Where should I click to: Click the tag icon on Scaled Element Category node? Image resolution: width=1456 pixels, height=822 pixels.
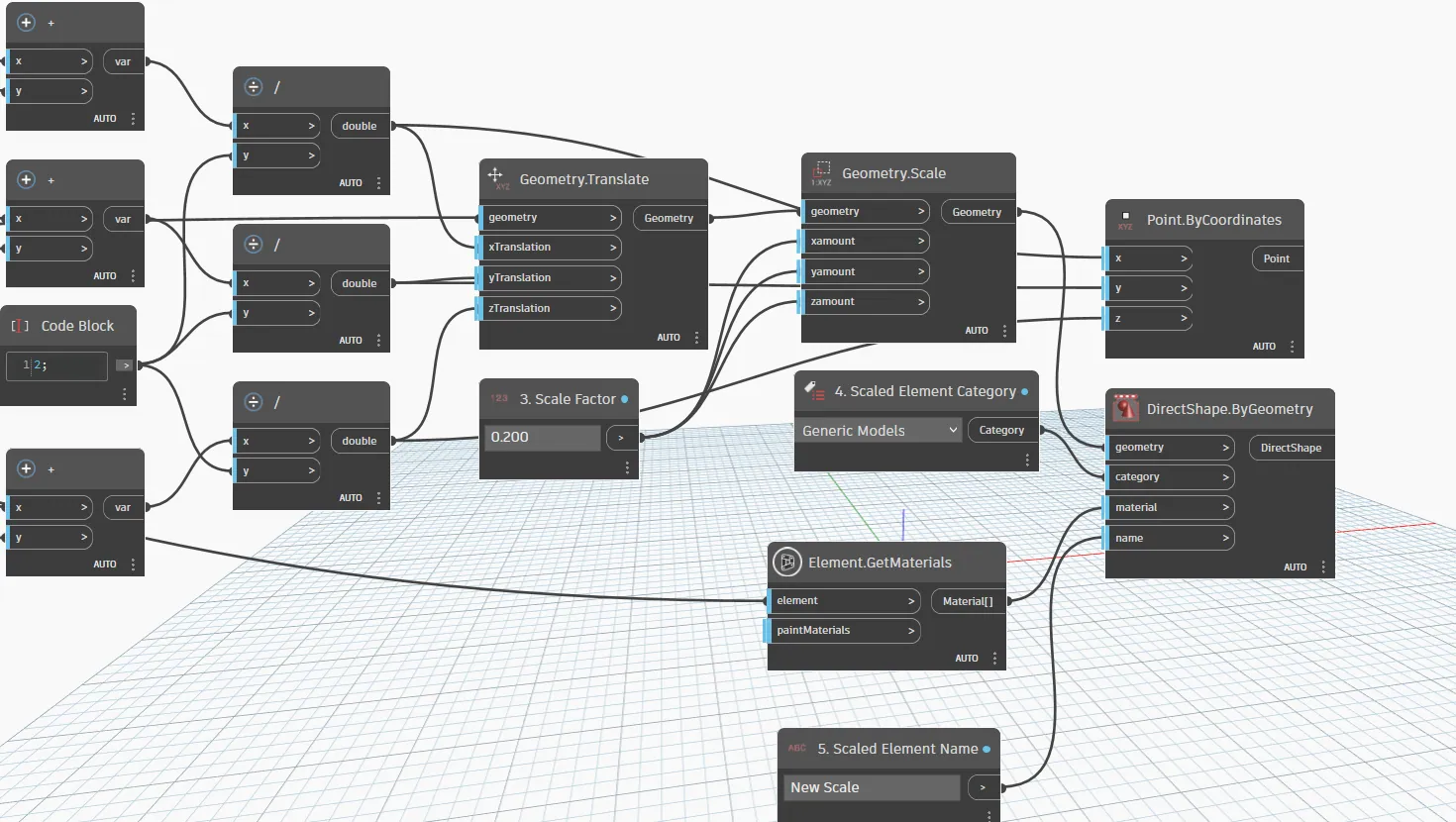click(814, 390)
